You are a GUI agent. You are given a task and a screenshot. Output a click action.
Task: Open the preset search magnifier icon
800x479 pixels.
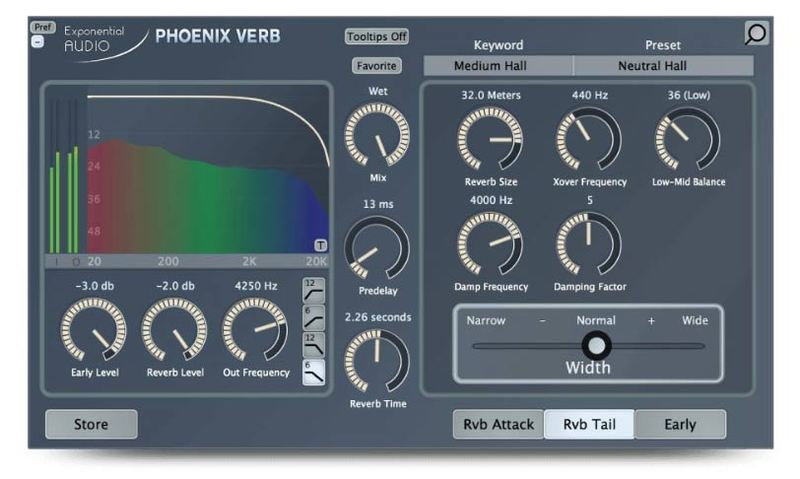pyautogui.click(x=756, y=34)
